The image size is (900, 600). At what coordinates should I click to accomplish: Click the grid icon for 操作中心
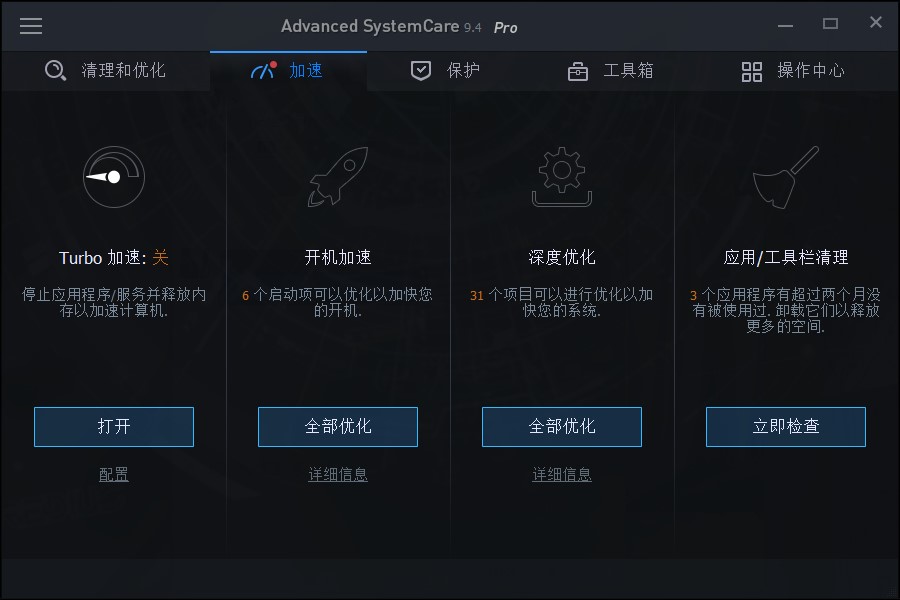pyautogui.click(x=751, y=72)
